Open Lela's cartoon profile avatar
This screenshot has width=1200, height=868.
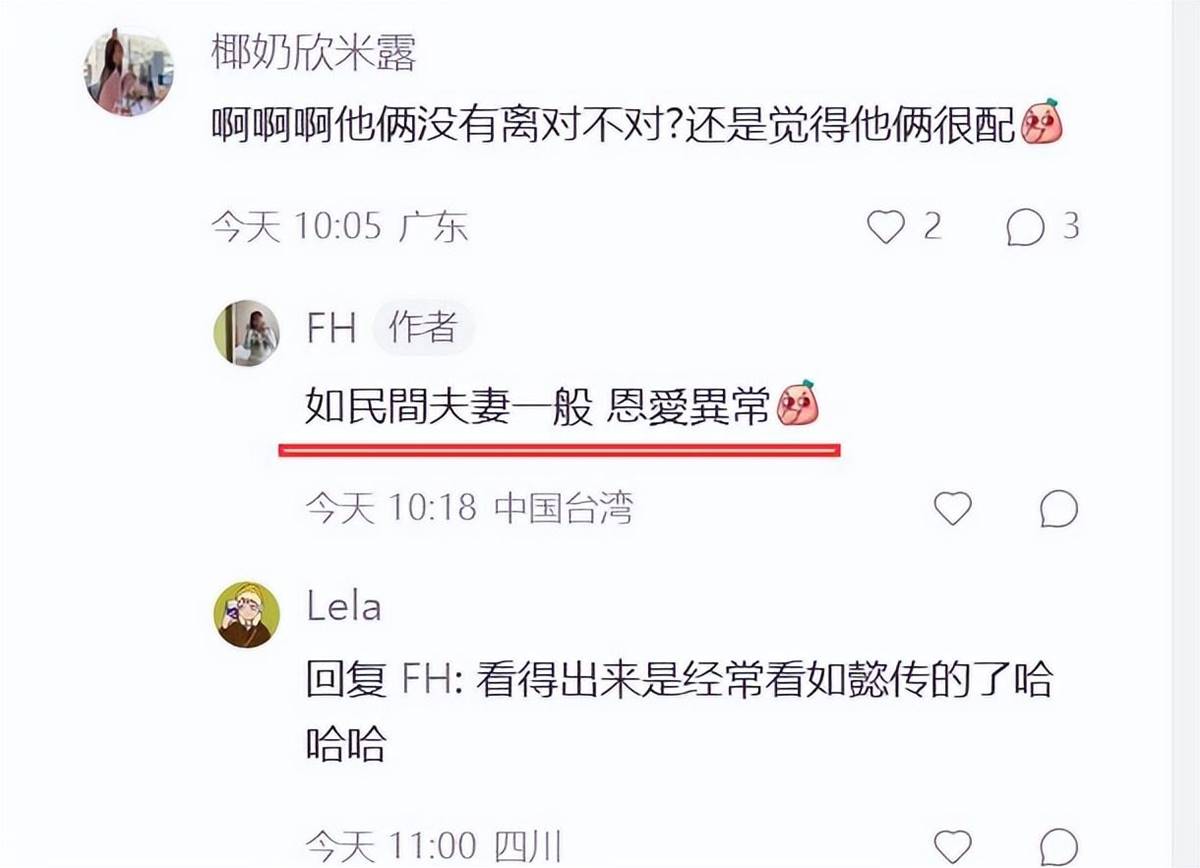click(x=247, y=613)
